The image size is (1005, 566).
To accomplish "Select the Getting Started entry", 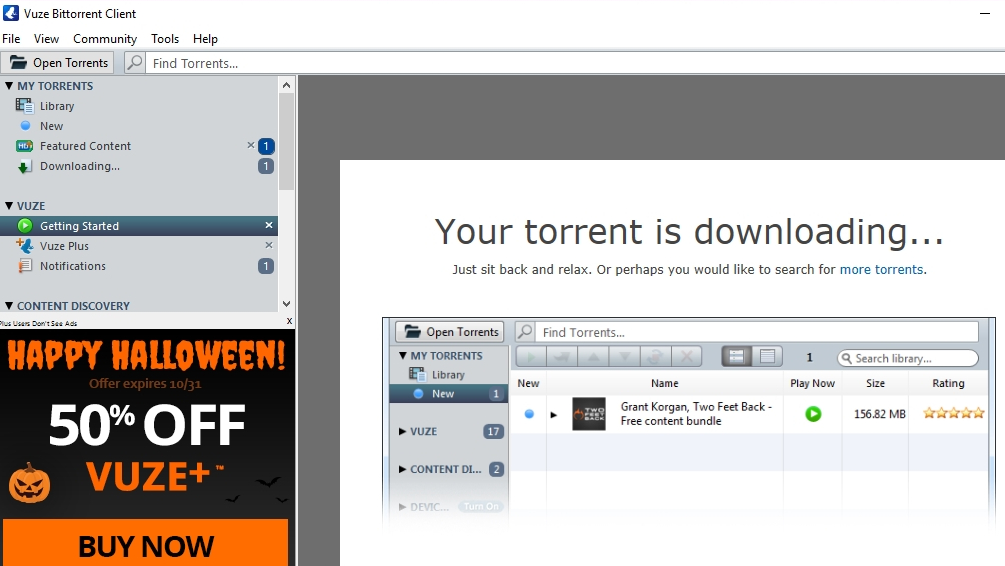I will (139, 226).
